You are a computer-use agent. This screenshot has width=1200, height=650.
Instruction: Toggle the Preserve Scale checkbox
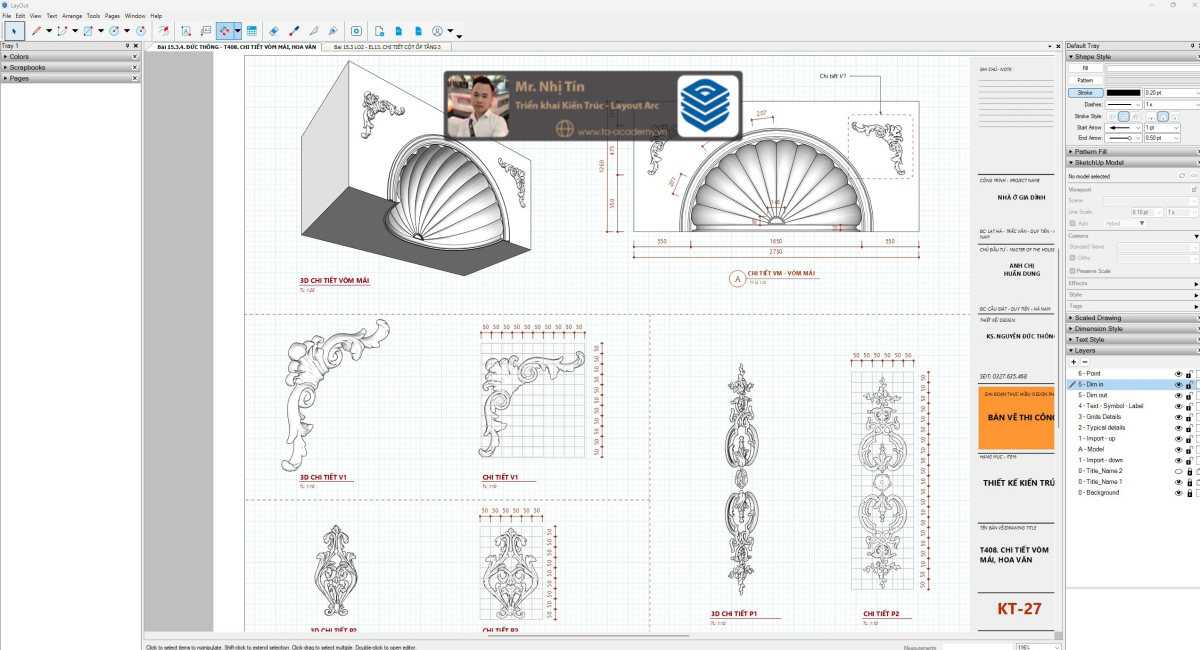[x=1073, y=271]
